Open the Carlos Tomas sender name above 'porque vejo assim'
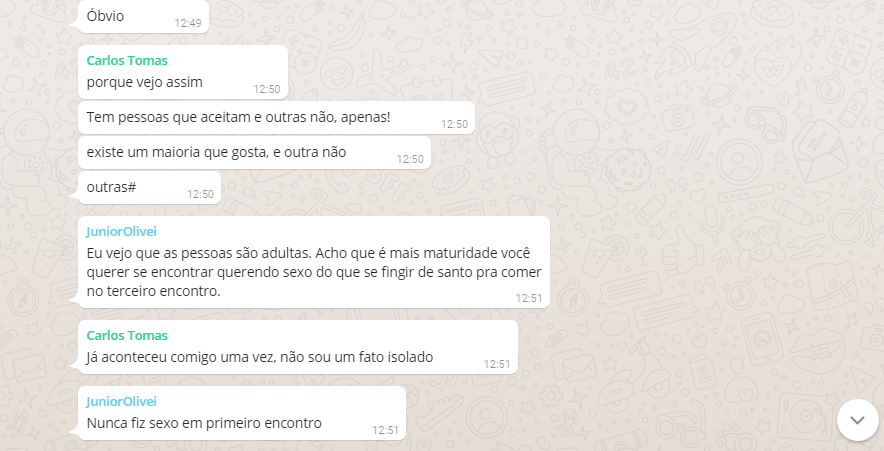The width and height of the screenshot is (884, 451). tap(127, 60)
